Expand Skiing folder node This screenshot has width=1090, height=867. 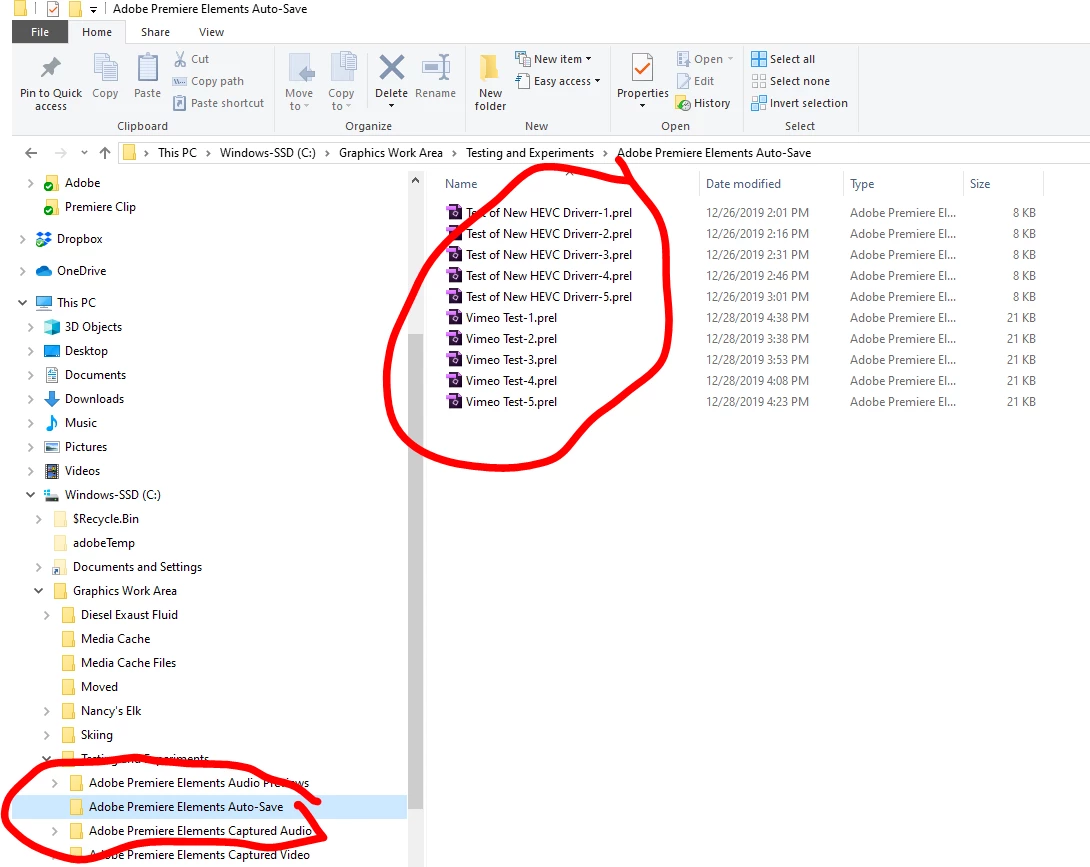(47, 735)
